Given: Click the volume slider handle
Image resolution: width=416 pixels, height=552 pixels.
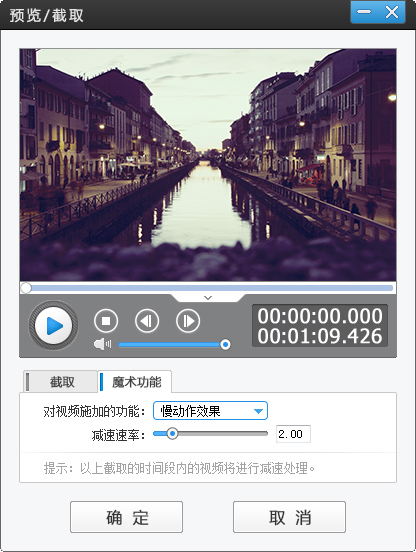Looking at the screenshot, I should pyautogui.click(x=225, y=344).
